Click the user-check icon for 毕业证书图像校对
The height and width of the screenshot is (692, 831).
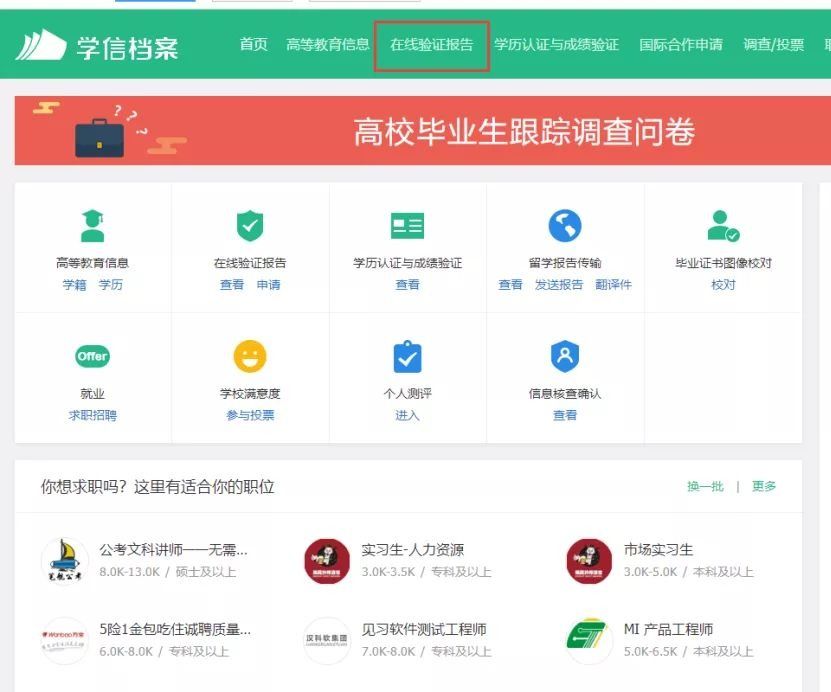723,226
